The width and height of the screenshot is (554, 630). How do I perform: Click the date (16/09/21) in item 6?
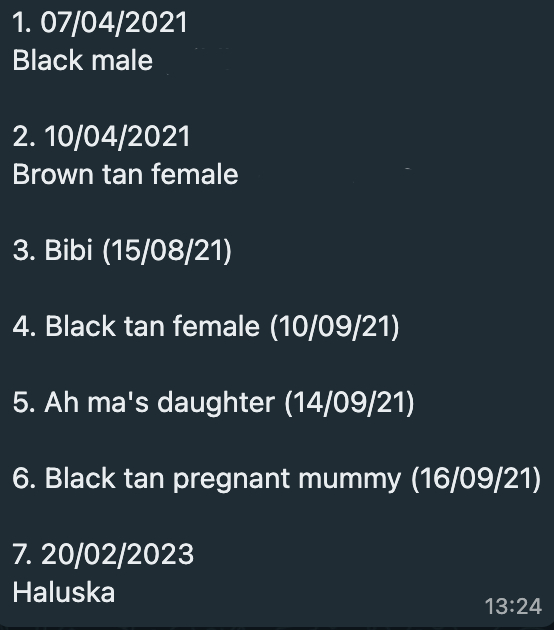pos(476,479)
